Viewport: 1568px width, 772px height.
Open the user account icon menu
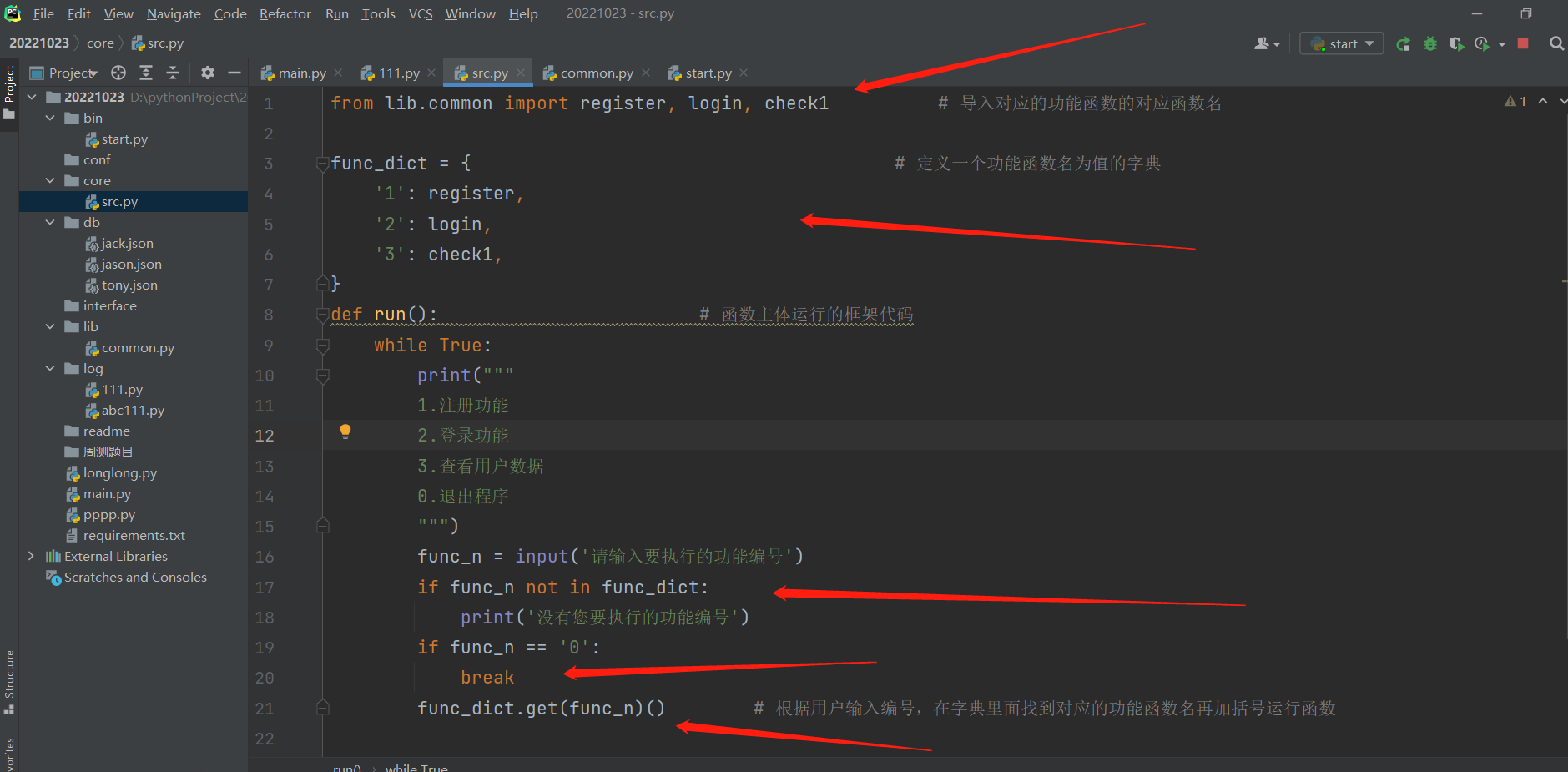(x=1266, y=43)
